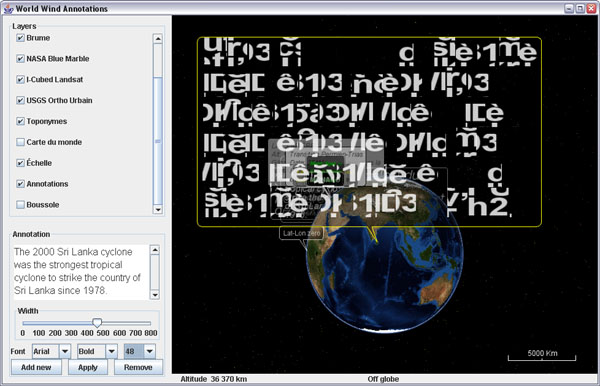Click the annotation text scroll up arrow
Viewport: 600px width, 386px height.
tap(155, 250)
